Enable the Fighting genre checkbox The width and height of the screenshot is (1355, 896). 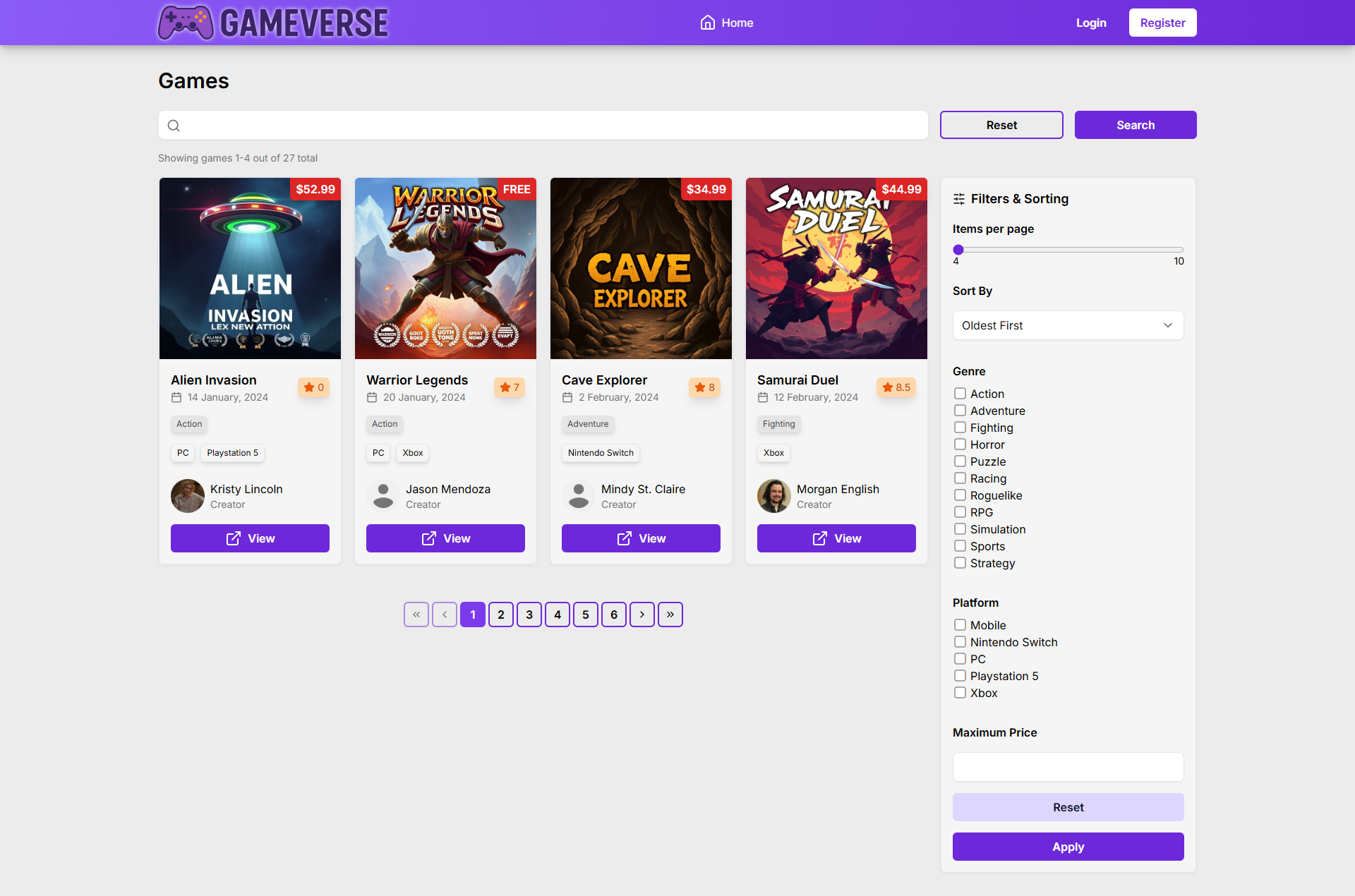960,428
